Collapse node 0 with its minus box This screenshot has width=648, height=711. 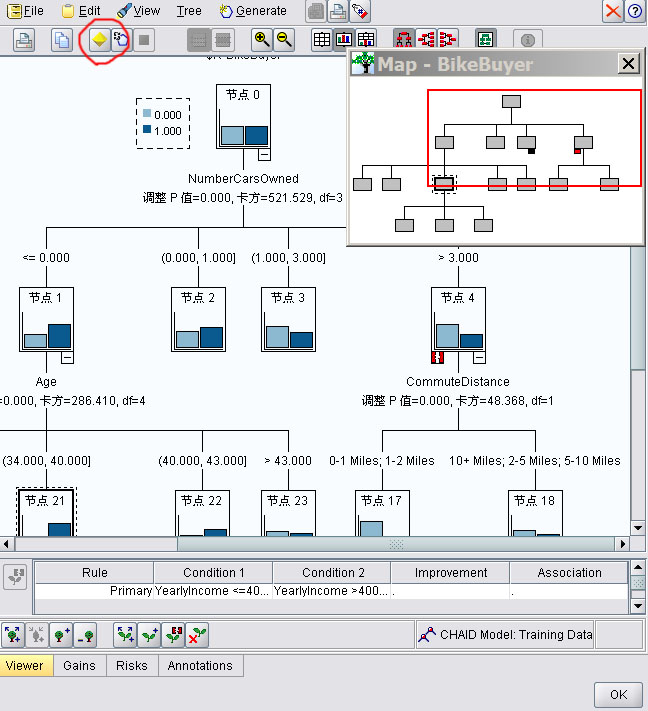point(264,155)
